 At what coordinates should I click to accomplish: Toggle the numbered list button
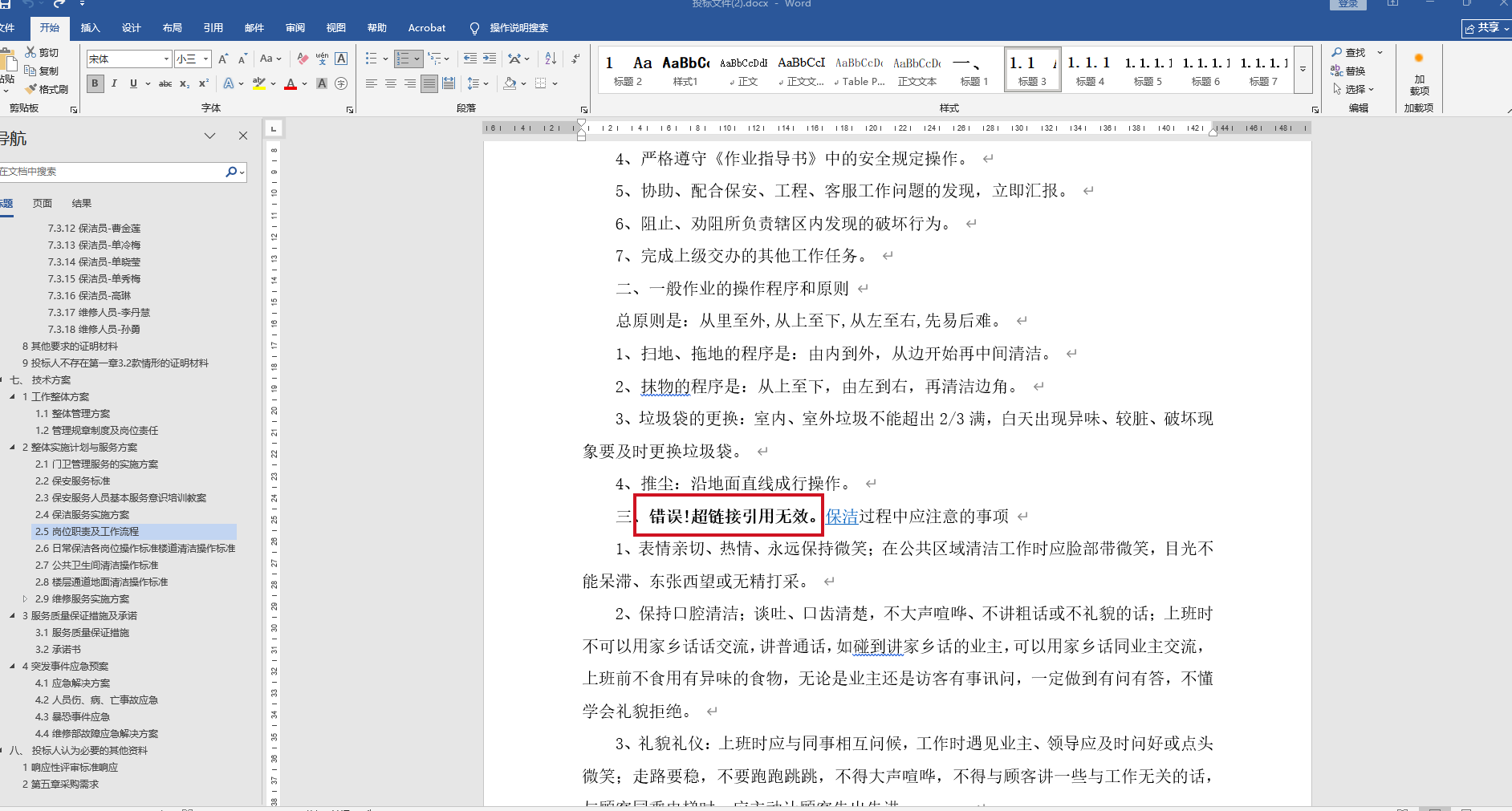[x=403, y=59]
